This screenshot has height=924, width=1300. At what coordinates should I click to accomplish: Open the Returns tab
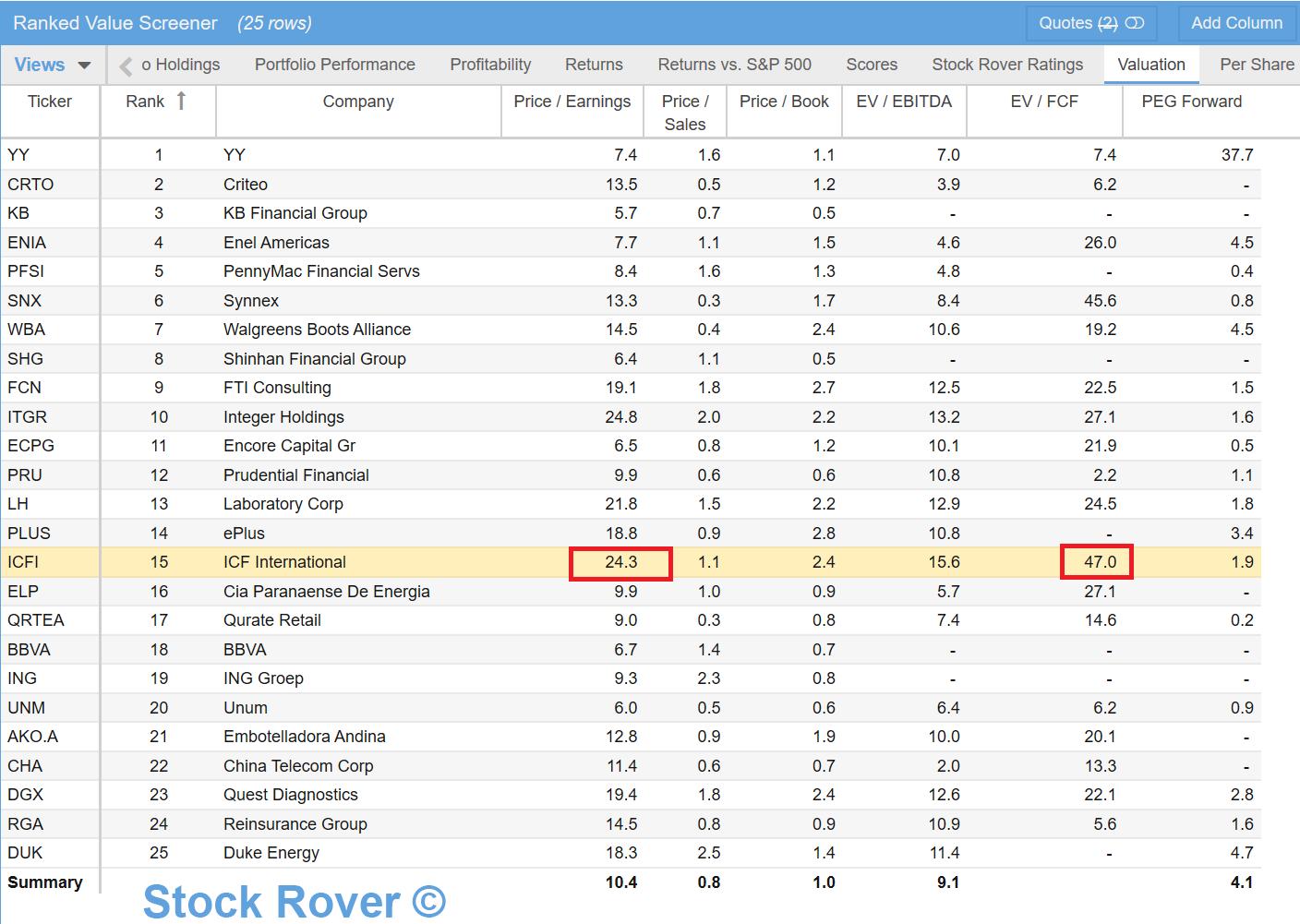594,65
